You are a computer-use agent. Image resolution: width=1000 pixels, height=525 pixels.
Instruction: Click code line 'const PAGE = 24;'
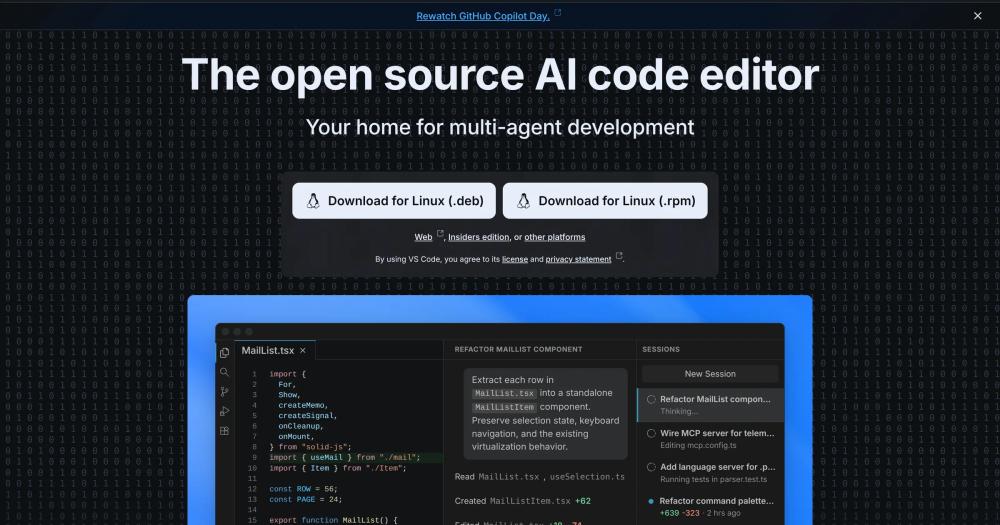305,499
